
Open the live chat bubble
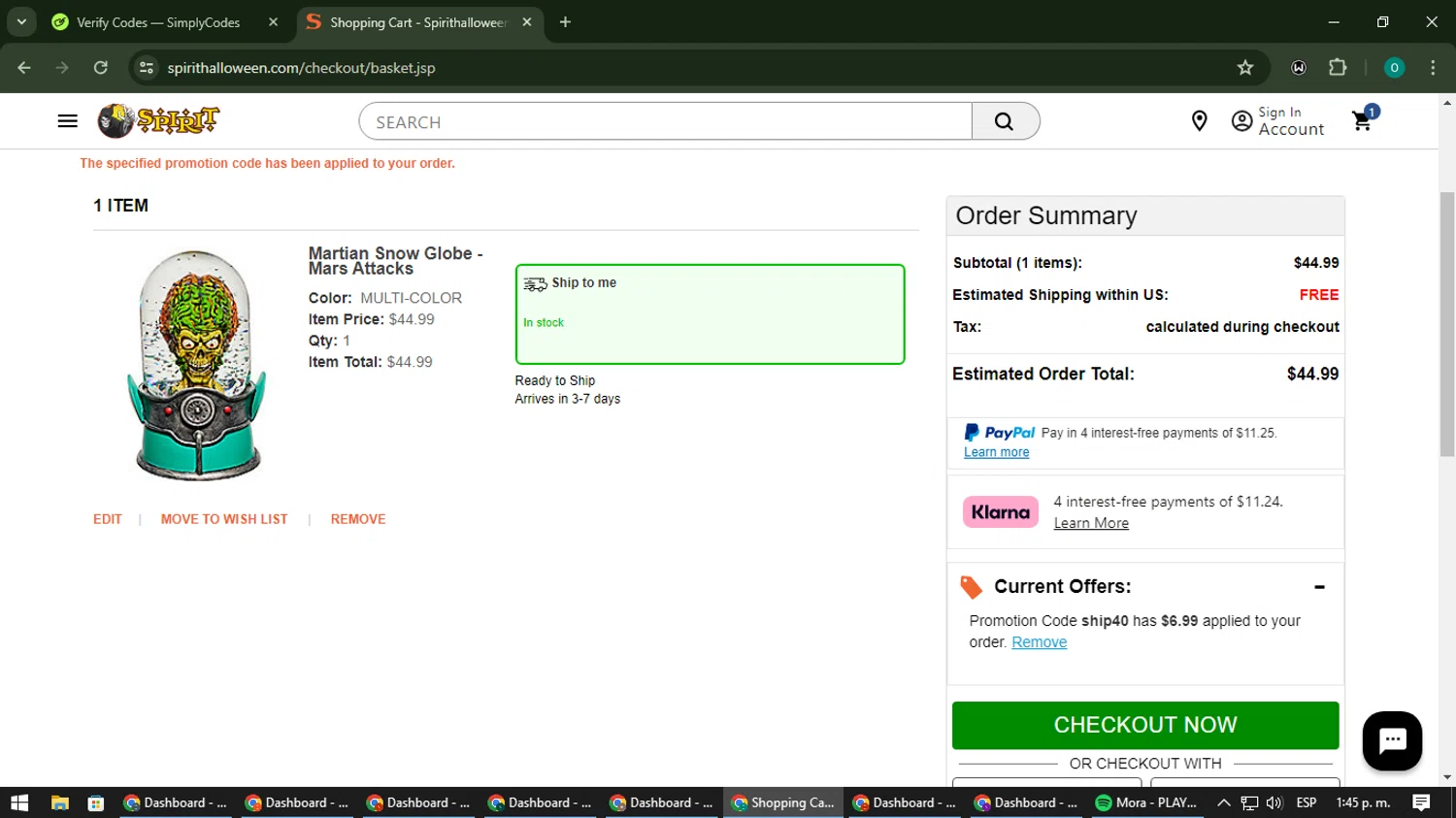point(1392,740)
